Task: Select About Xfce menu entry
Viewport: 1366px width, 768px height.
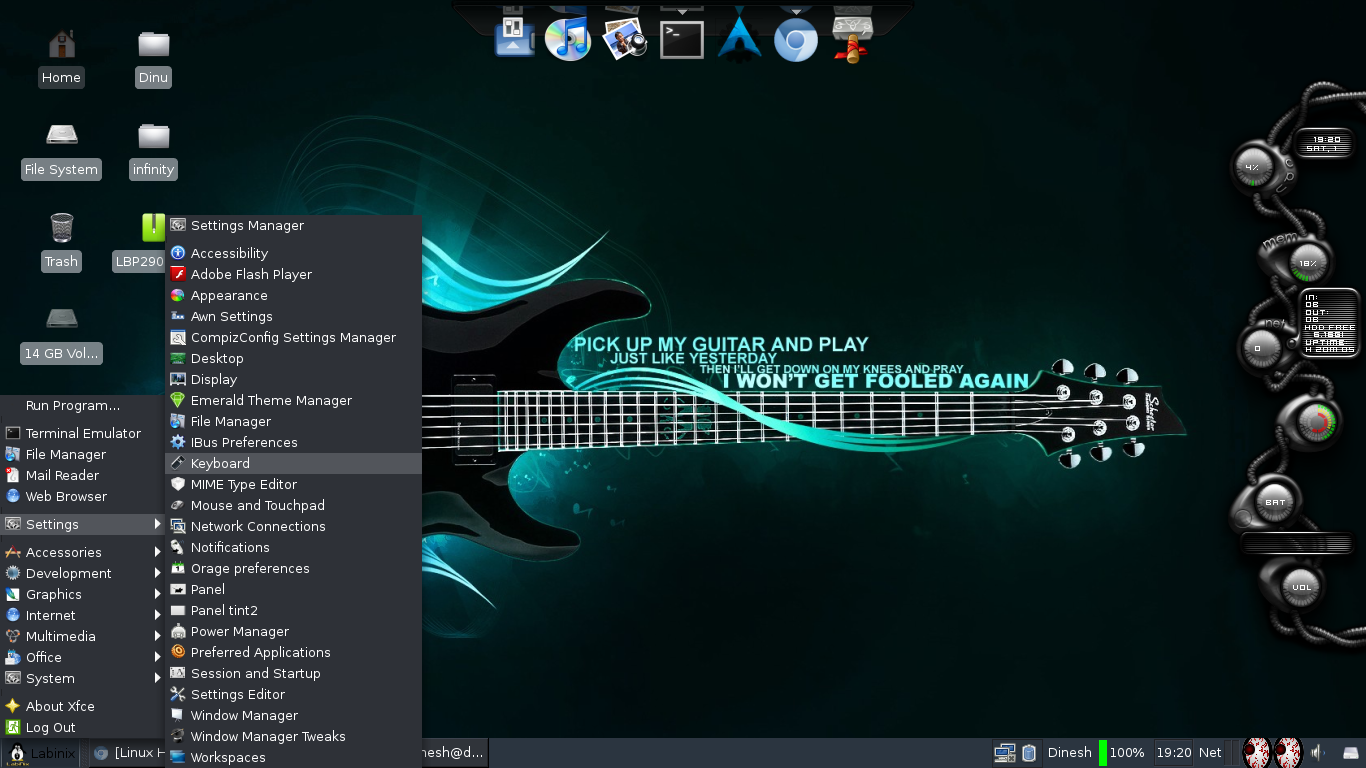Action: pos(82,706)
